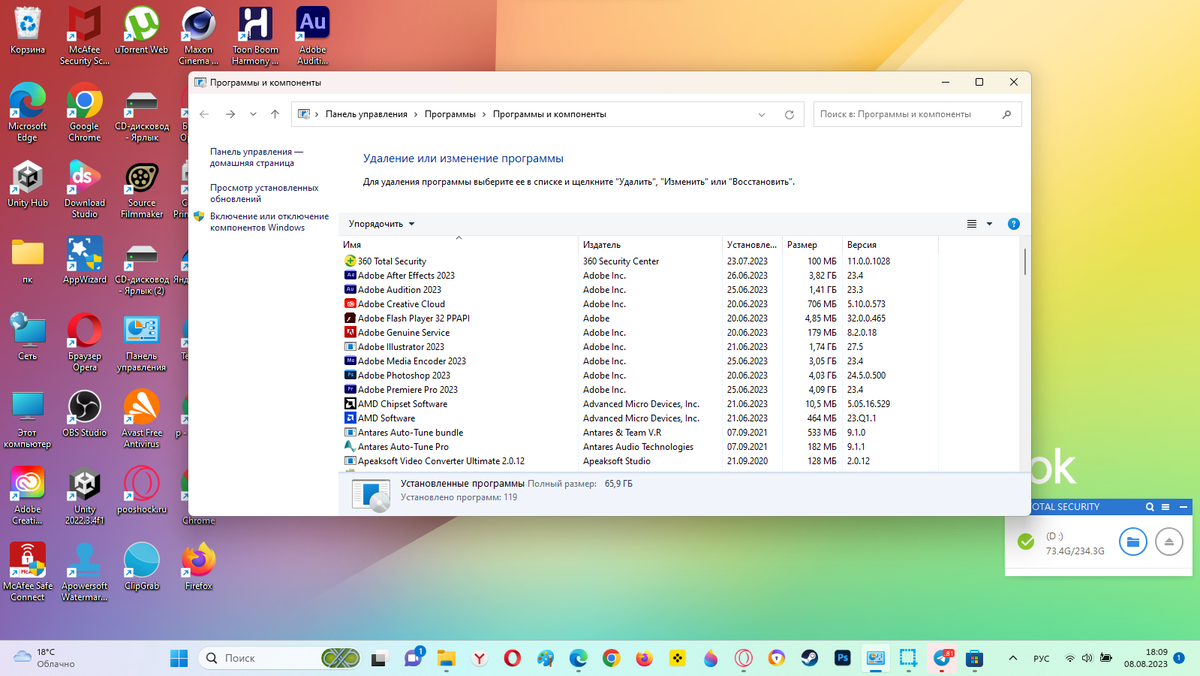Open the Source Filmmaker desktop icon
This screenshot has width=1200, height=676.
tap(141, 190)
